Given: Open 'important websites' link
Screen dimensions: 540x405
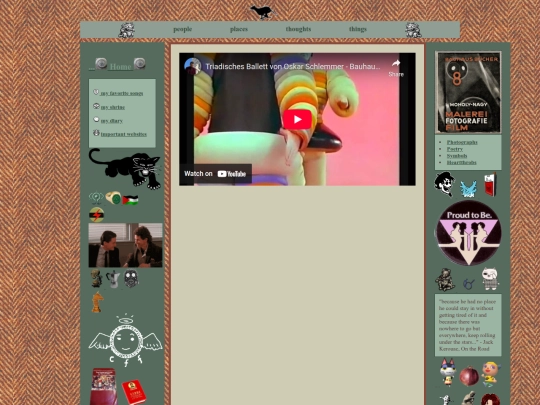Looking at the screenshot, I should (x=124, y=134).
